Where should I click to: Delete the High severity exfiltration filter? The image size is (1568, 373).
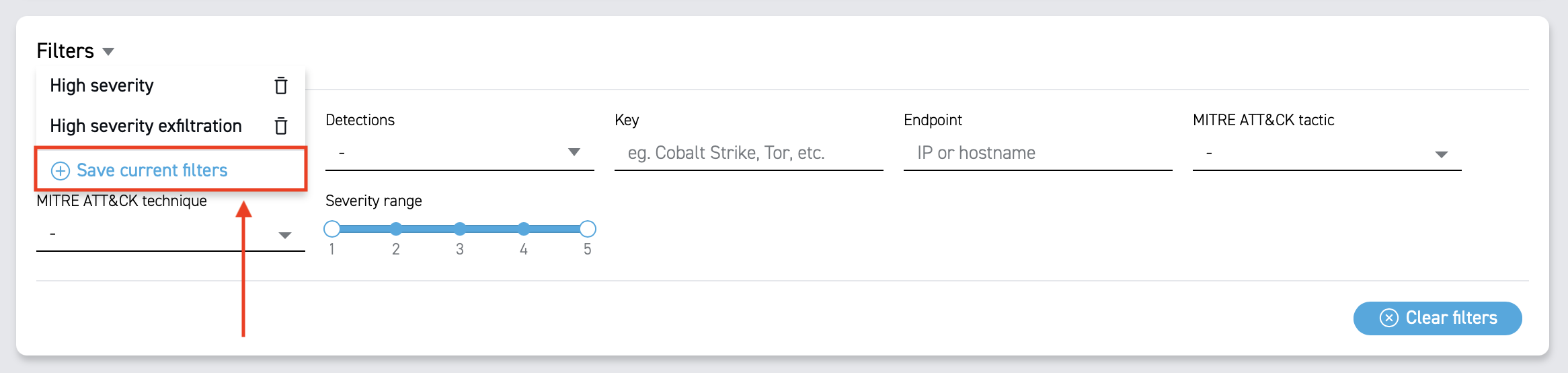coord(281,126)
